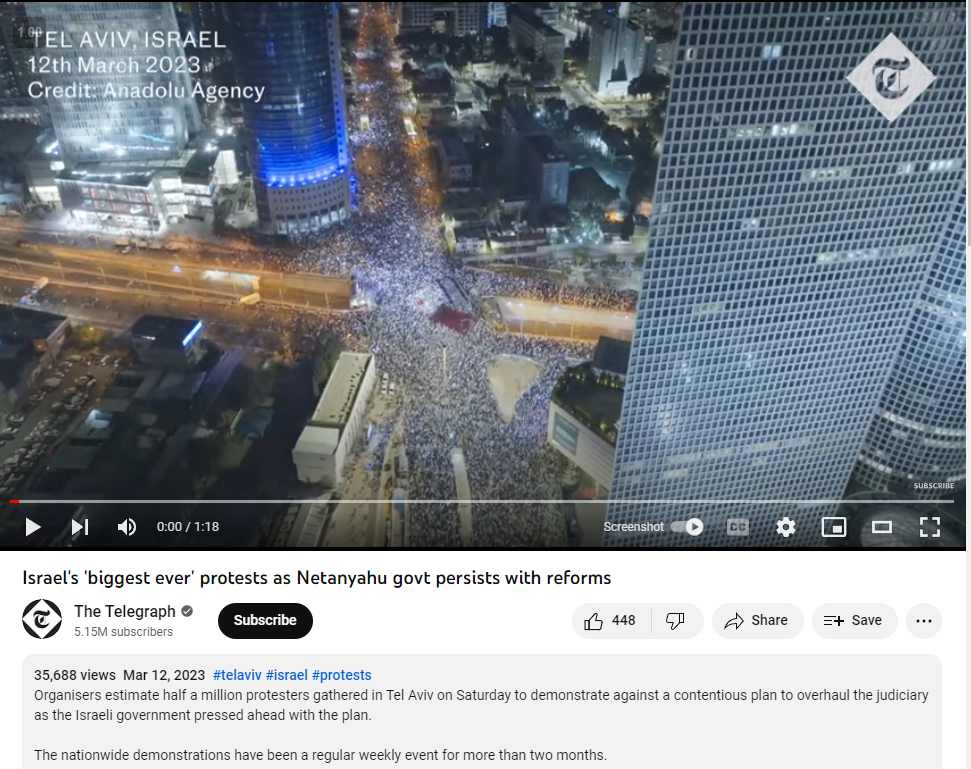This screenshot has height=769, width=971.
Task: Click the video title text
Action: click(316, 578)
